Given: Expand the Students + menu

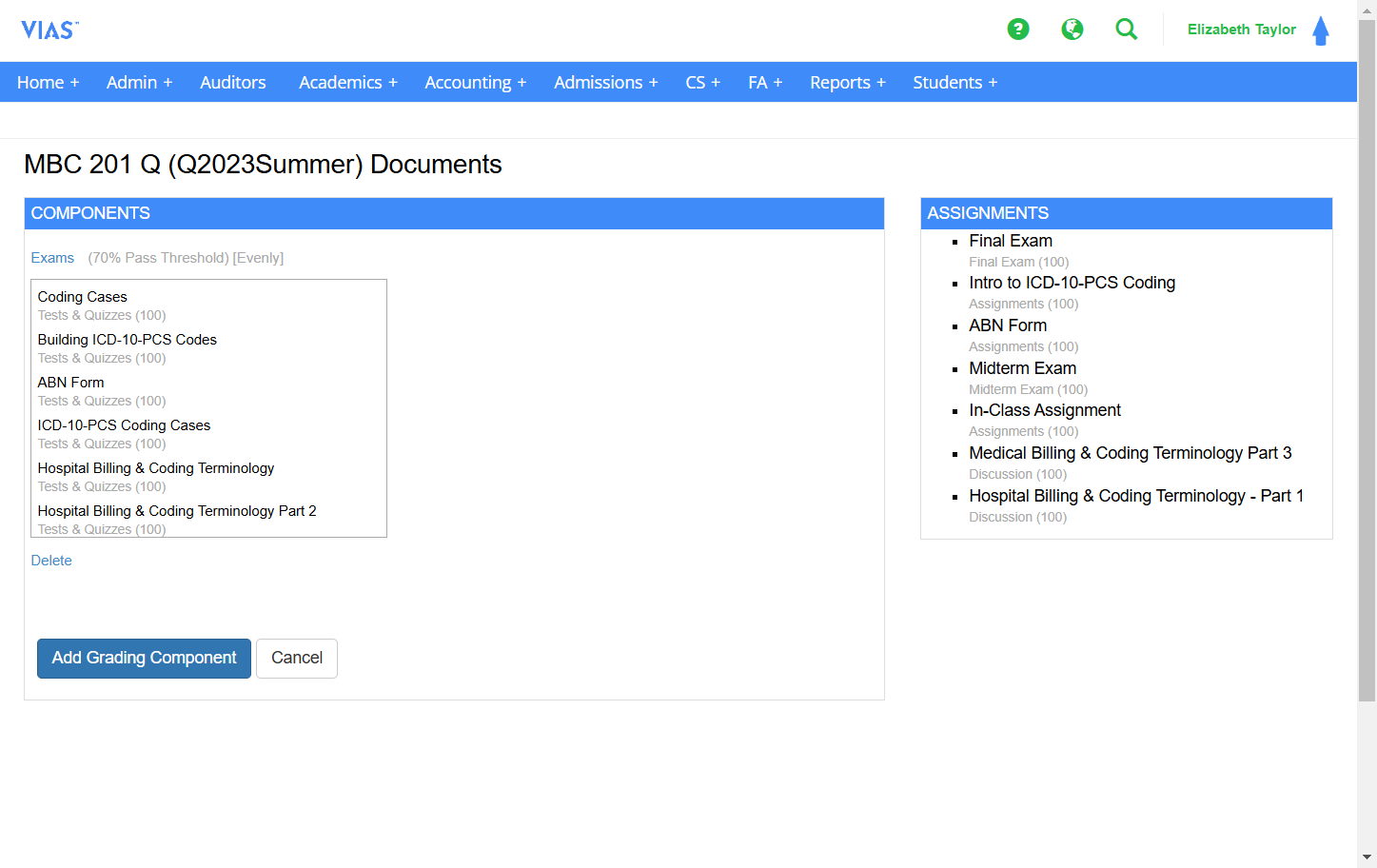Looking at the screenshot, I should pyautogui.click(x=955, y=83).
